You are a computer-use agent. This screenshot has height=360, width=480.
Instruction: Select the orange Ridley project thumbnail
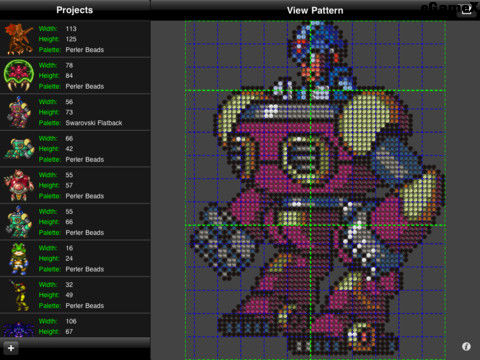[19, 39]
